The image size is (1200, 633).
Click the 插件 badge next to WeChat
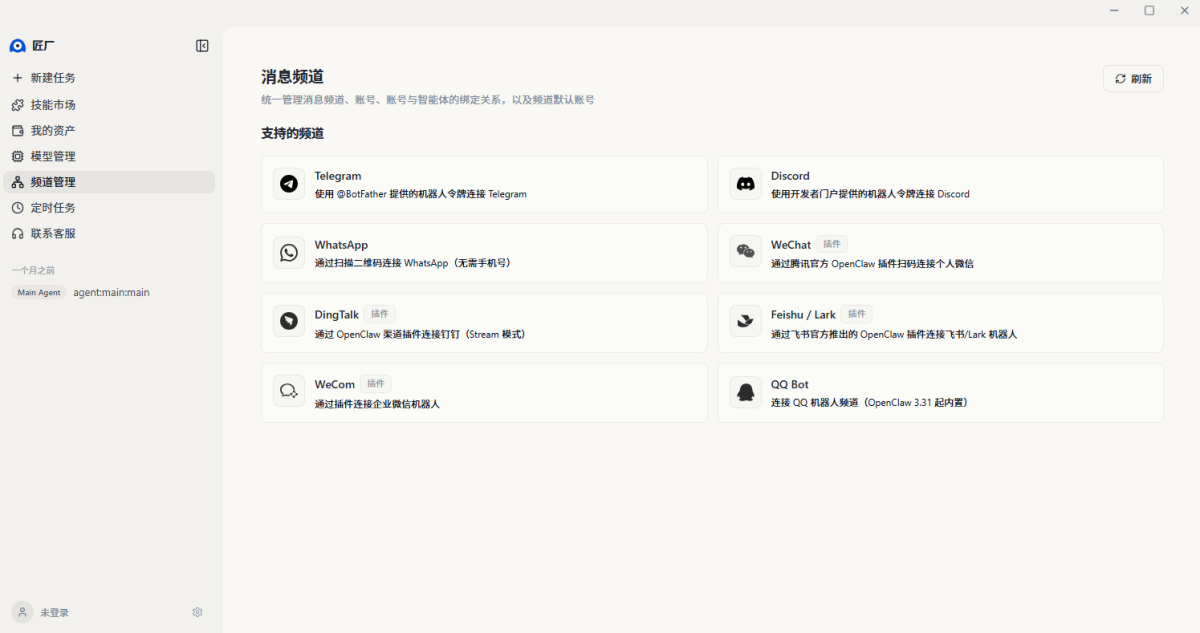(x=832, y=244)
